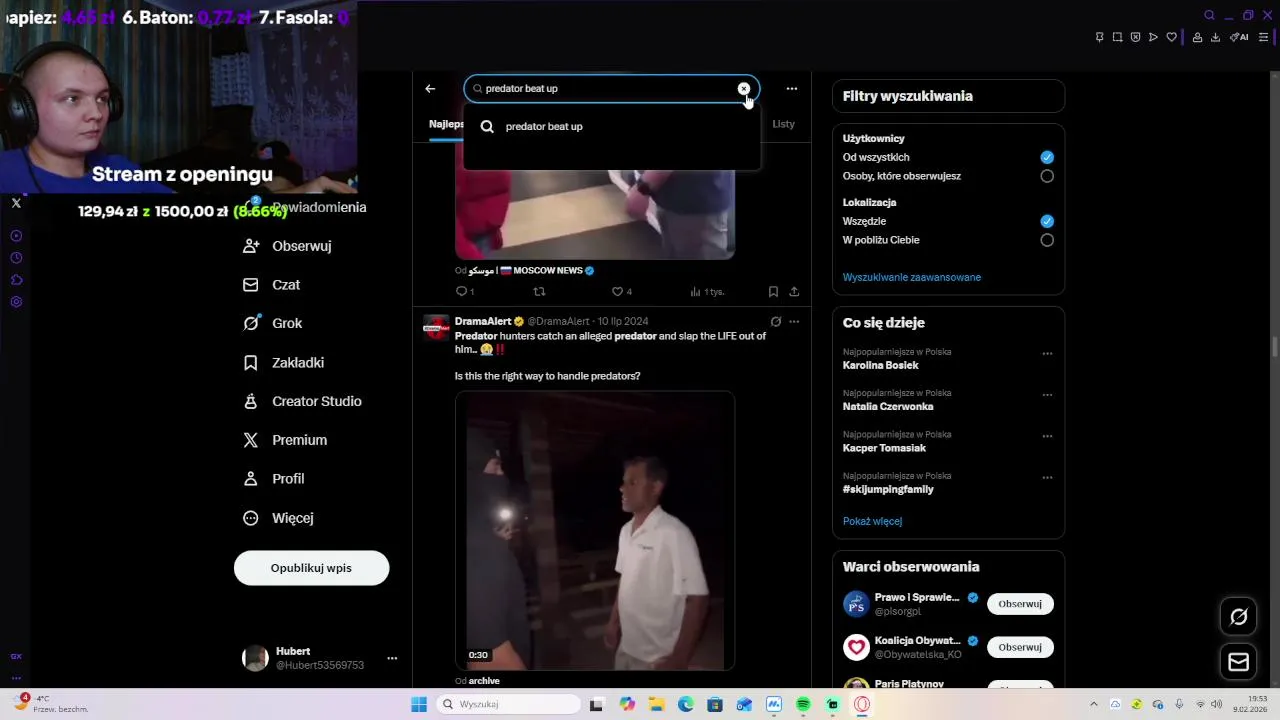Viewport: 1280px width, 720px height.
Task: Go back with the left arrow
Action: 430,89
